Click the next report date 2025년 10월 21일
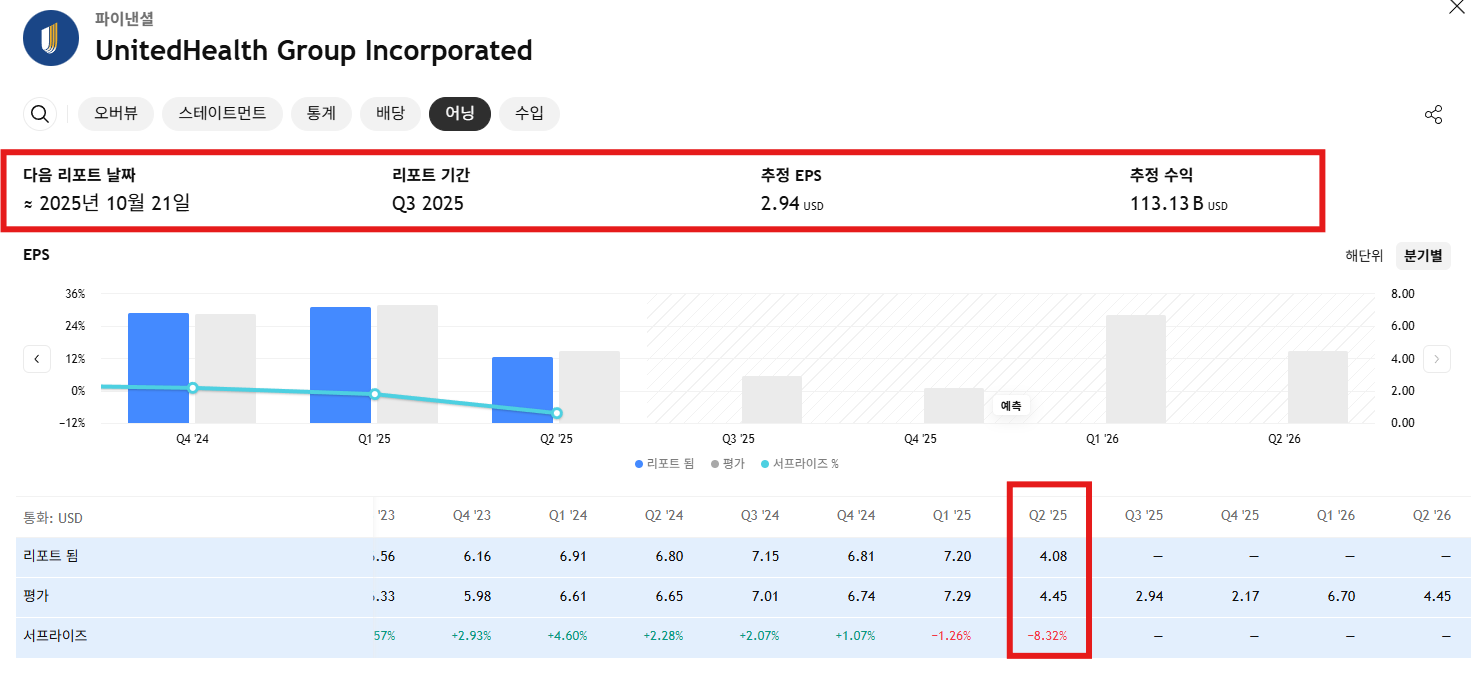The image size is (1477, 679). click(x=106, y=204)
